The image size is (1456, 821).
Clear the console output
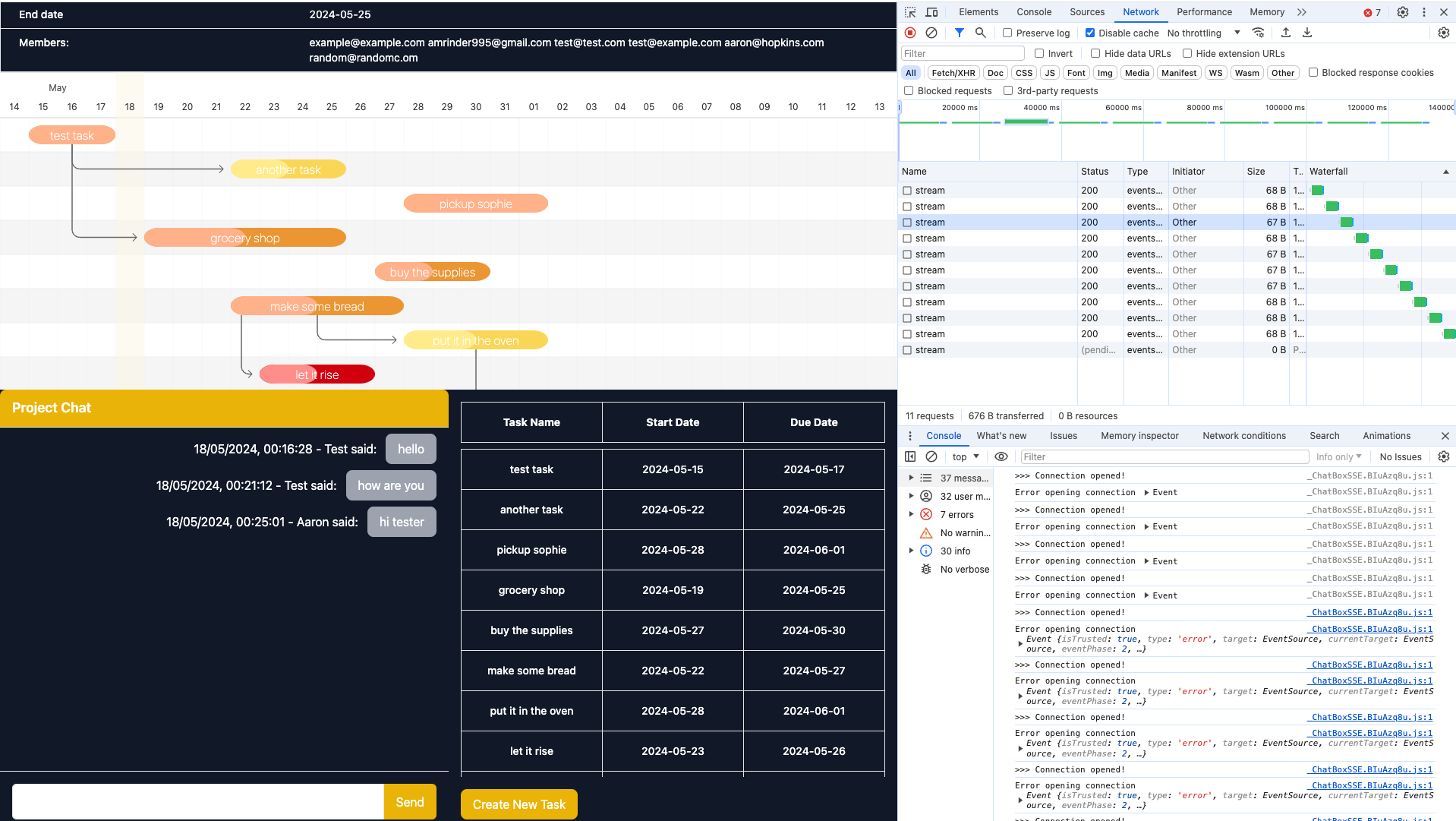(x=931, y=456)
